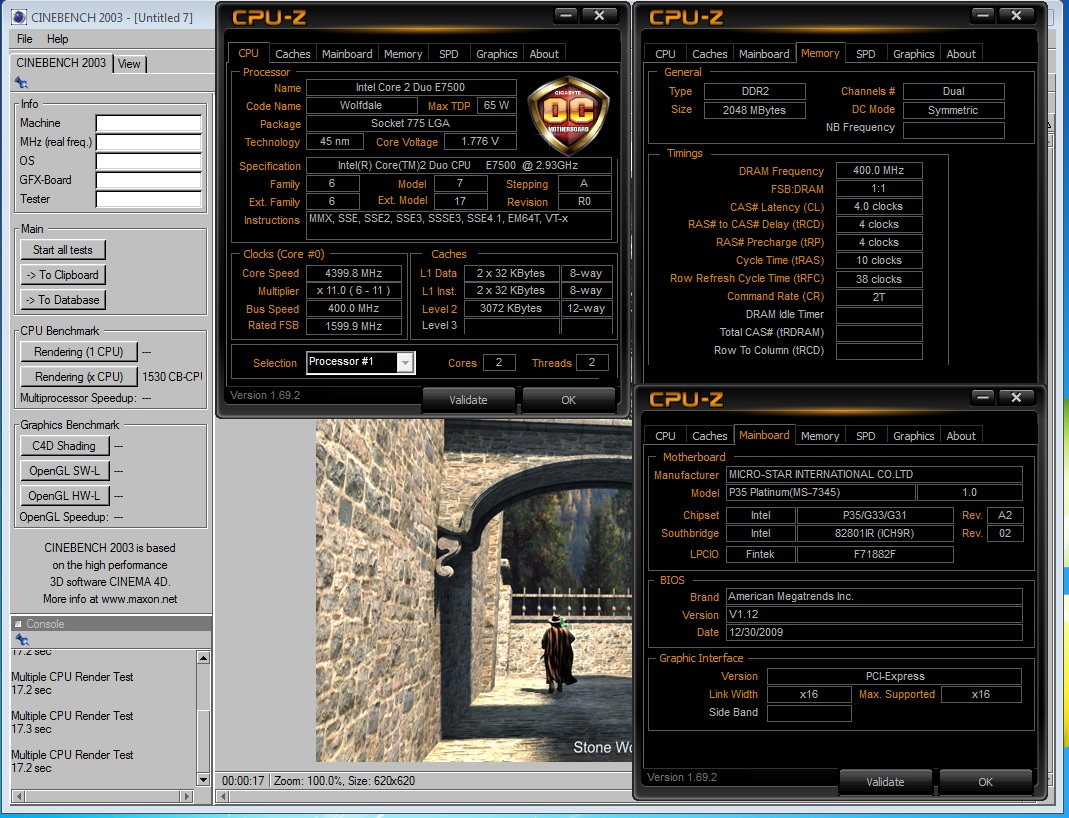Open About tab in bottom-right CPU-Z window

961,436
